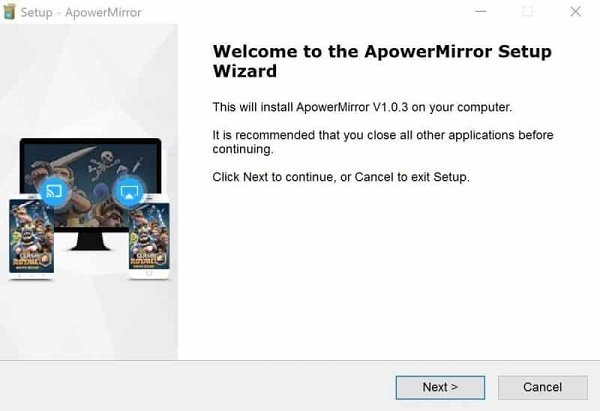Click the Clash Royale logo on left phone
Viewport: 600px width, 411px height.
point(32,259)
